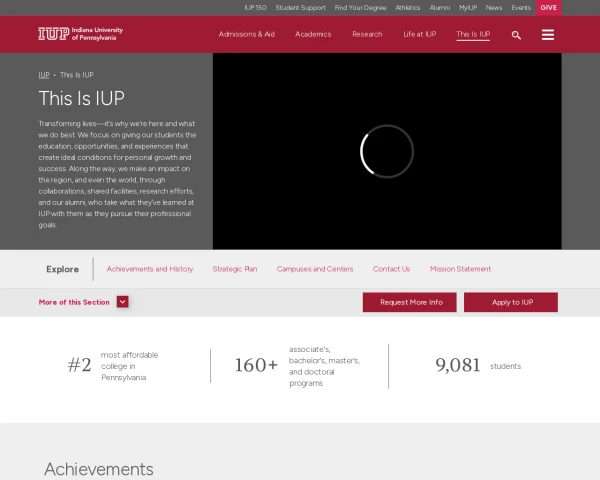This screenshot has height=480, width=600.
Task: Click the 160+ programs statistic
Action: click(298, 366)
